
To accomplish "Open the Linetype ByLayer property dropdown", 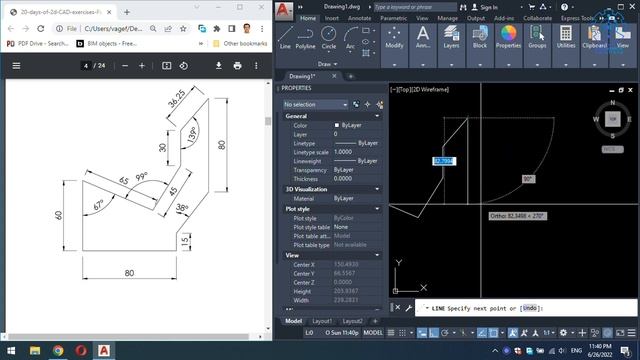I will [x=357, y=143].
